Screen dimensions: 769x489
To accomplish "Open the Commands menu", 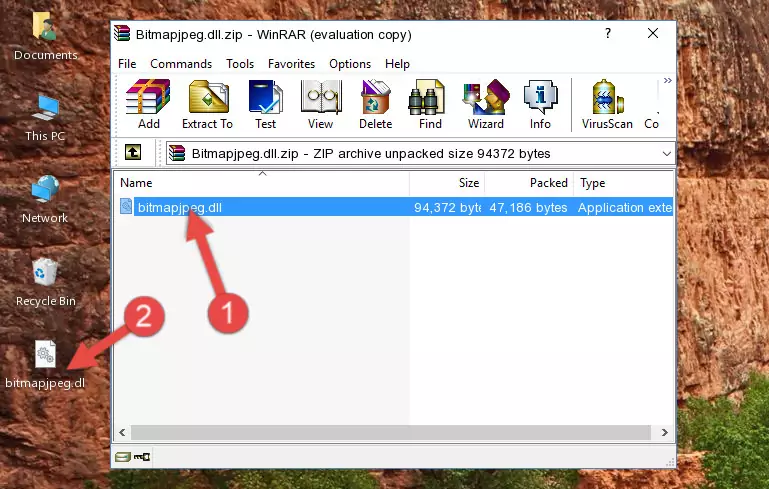I will pyautogui.click(x=181, y=64).
